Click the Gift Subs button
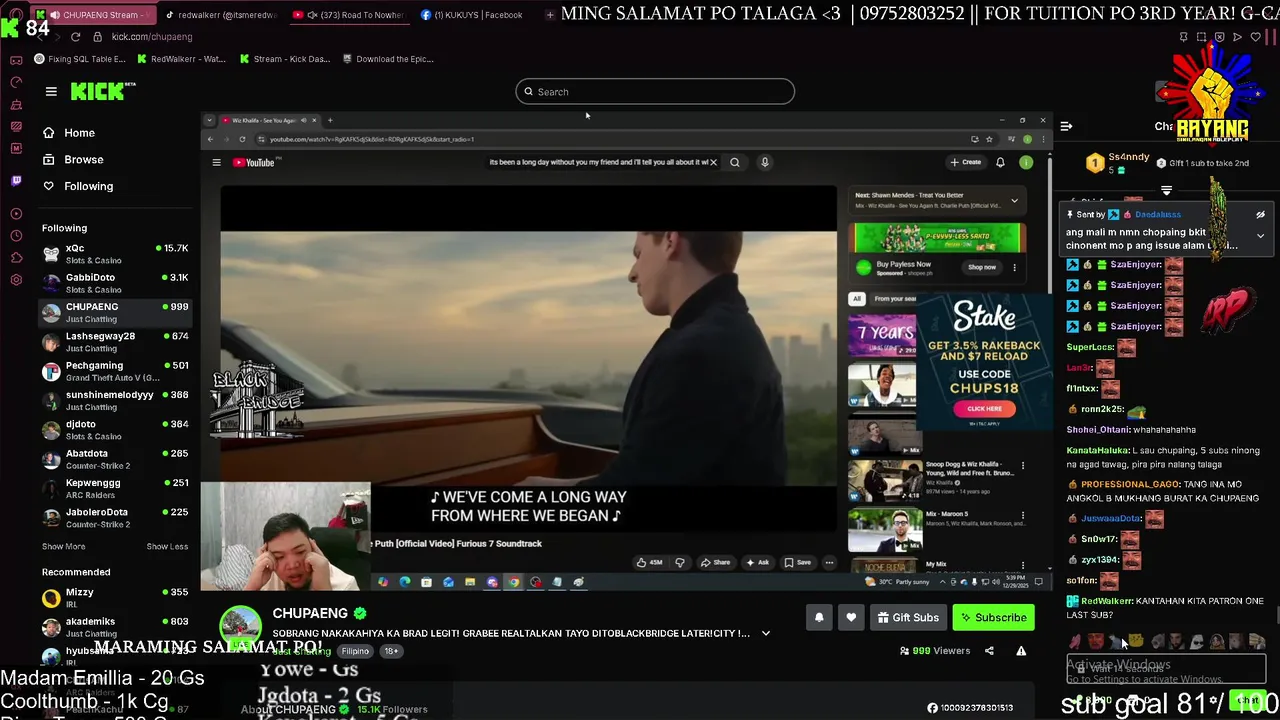Viewport: 1280px width, 720px height. 908,618
